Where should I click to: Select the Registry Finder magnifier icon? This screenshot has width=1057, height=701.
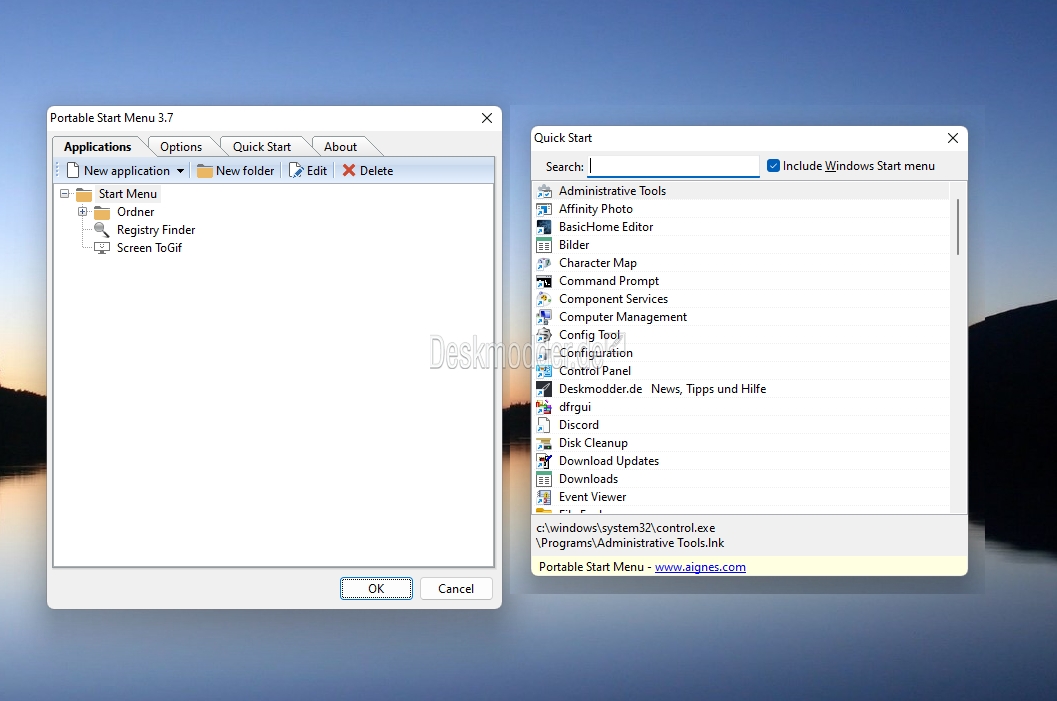pyautogui.click(x=102, y=230)
